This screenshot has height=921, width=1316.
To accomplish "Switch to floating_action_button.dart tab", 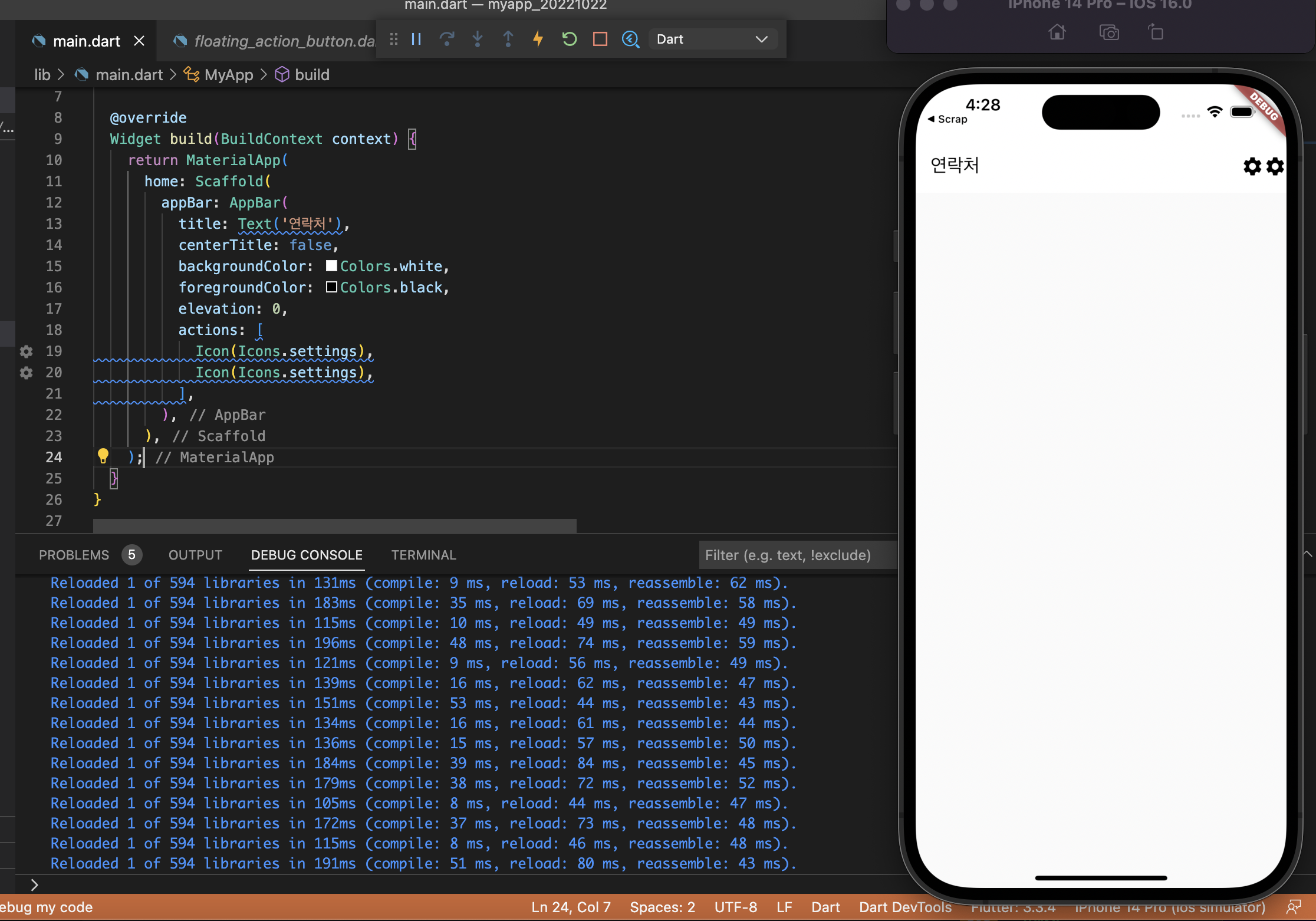I will pyautogui.click(x=277, y=41).
